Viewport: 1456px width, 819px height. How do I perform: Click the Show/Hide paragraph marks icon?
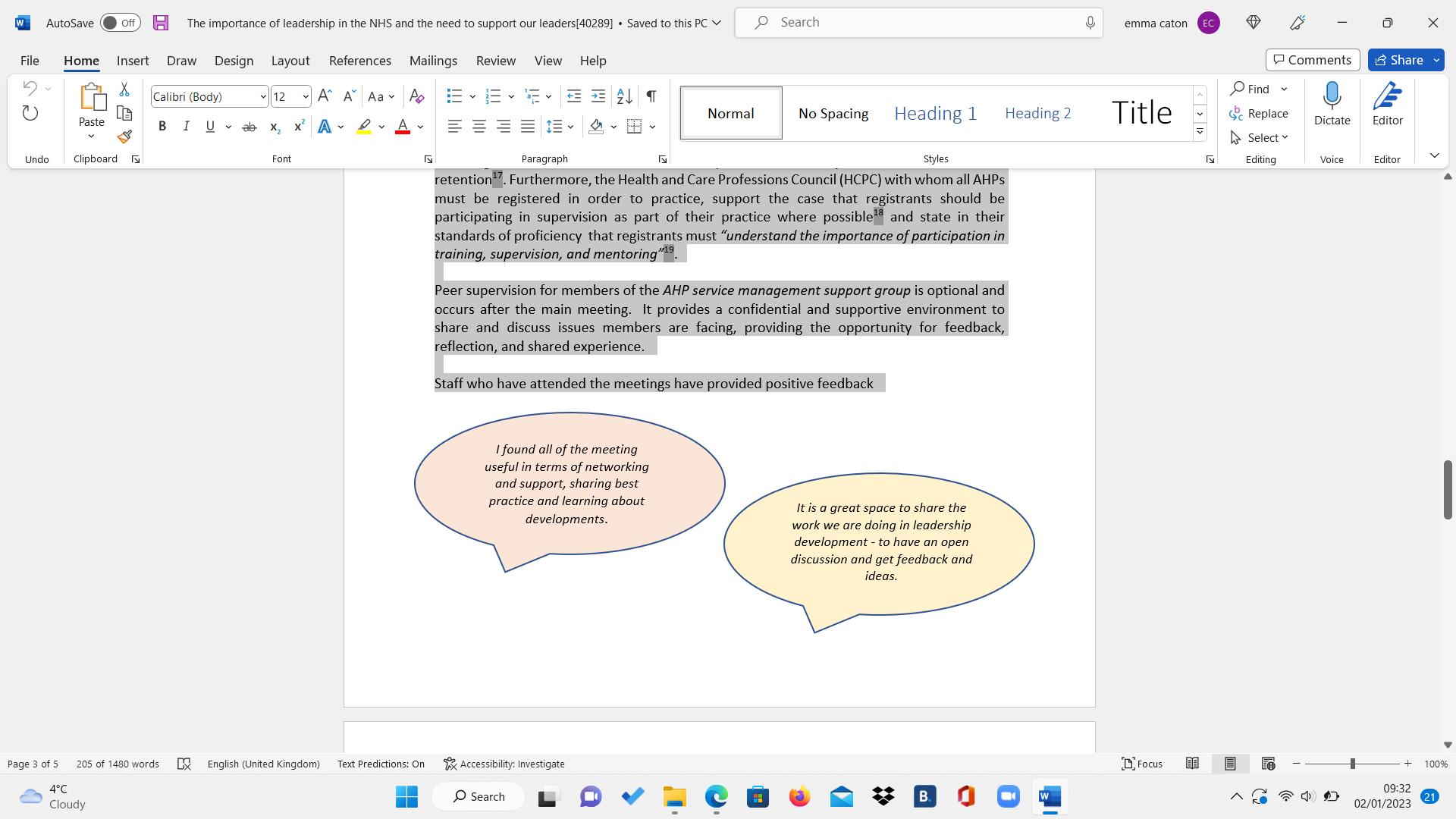pyautogui.click(x=651, y=96)
